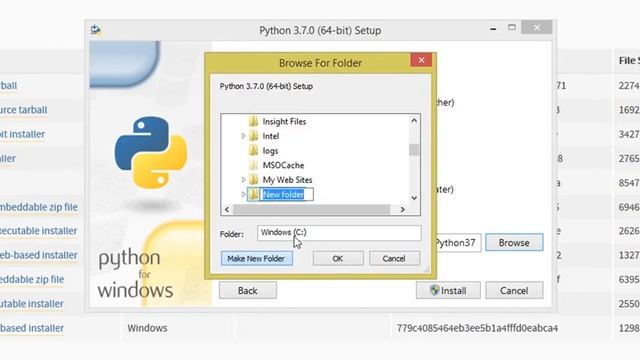Screen dimensions: 640x360
Task: Click the 'Python 3.7.0 (64-bit) Setup' dialog label
Action: pos(266,86)
